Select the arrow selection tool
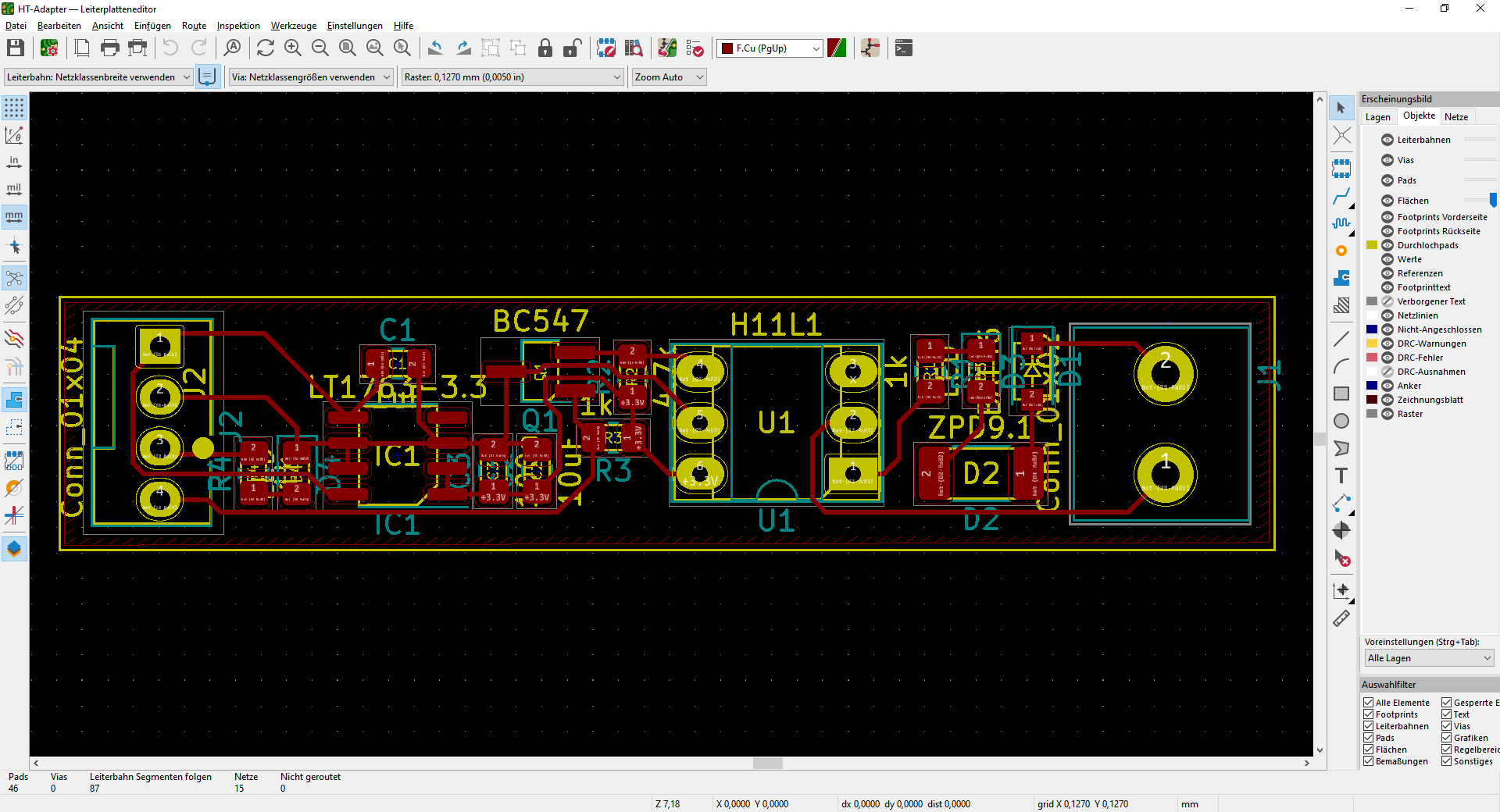The height and width of the screenshot is (812, 1500). [x=1341, y=108]
